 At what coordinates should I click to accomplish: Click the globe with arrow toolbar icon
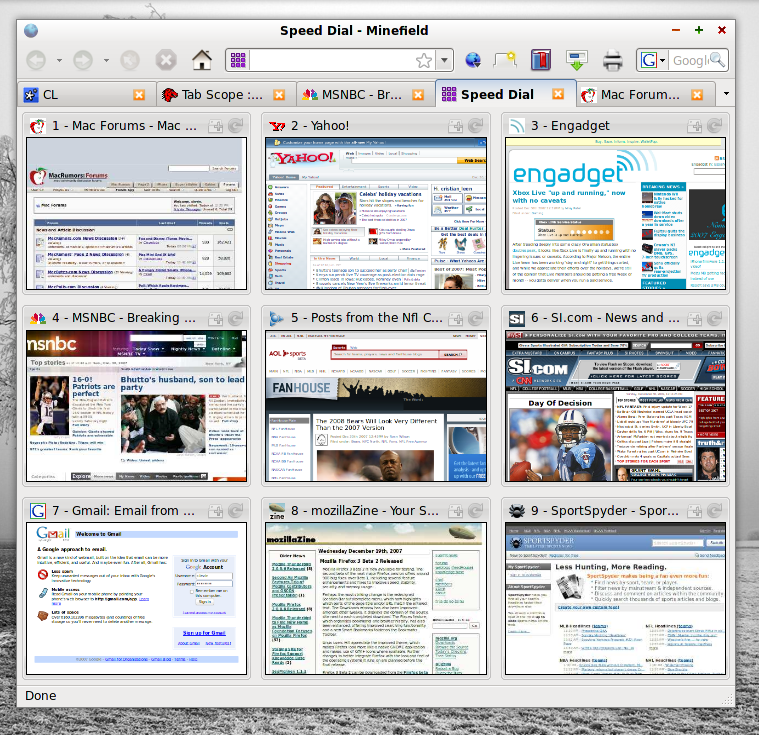pyautogui.click(x=473, y=60)
